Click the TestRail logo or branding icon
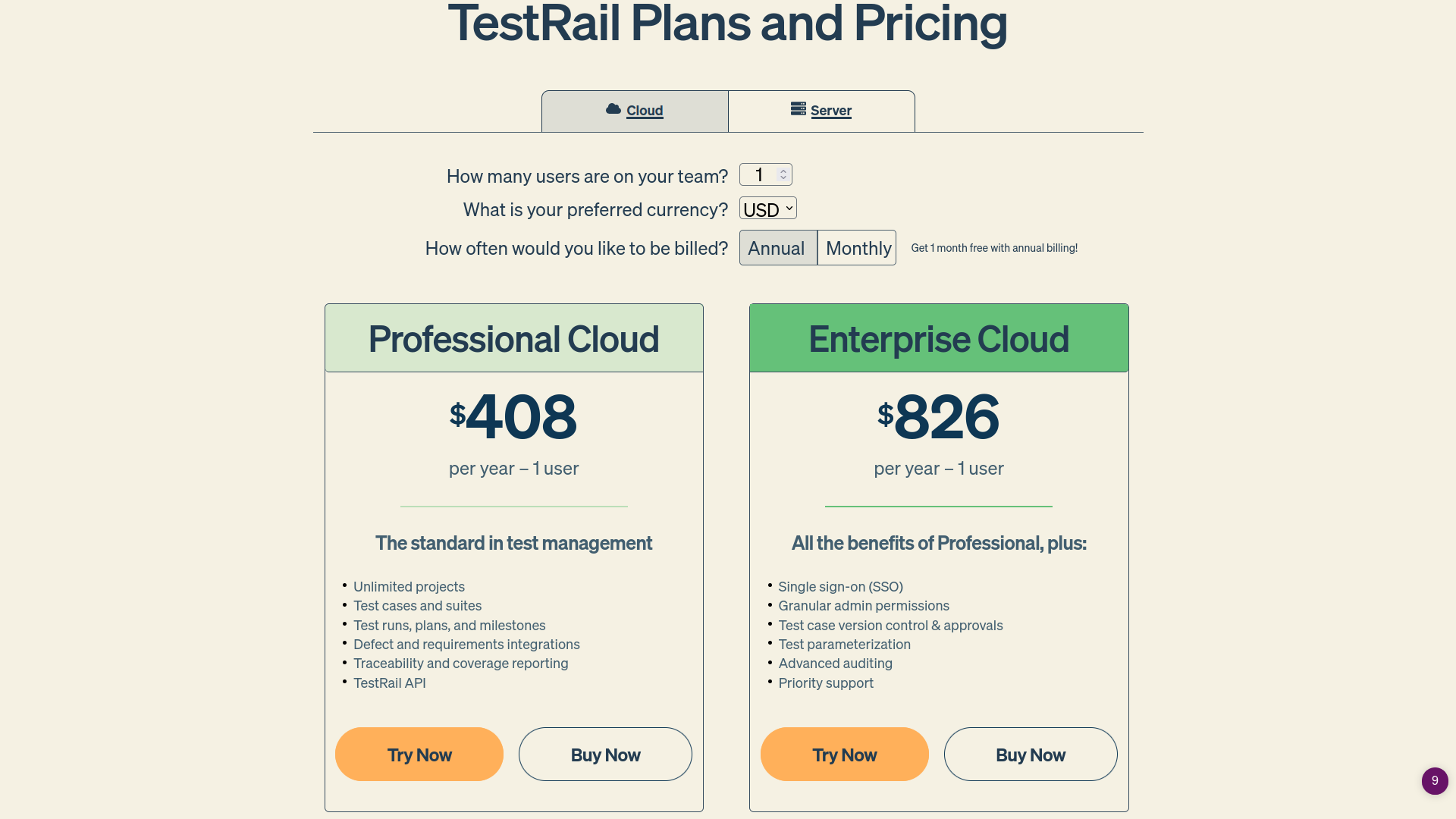 click(1434, 780)
